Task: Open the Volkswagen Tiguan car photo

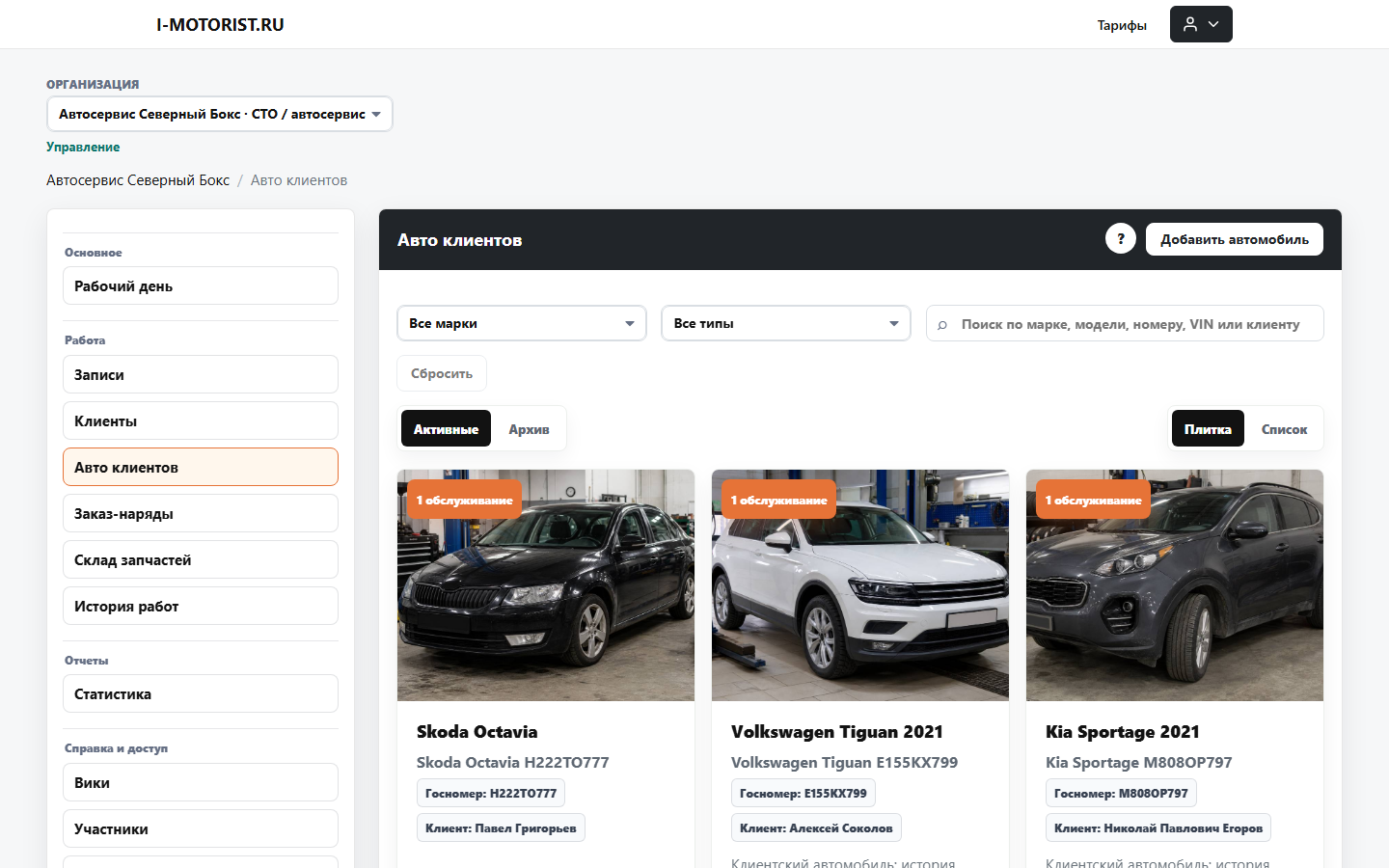Action: click(x=860, y=585)
